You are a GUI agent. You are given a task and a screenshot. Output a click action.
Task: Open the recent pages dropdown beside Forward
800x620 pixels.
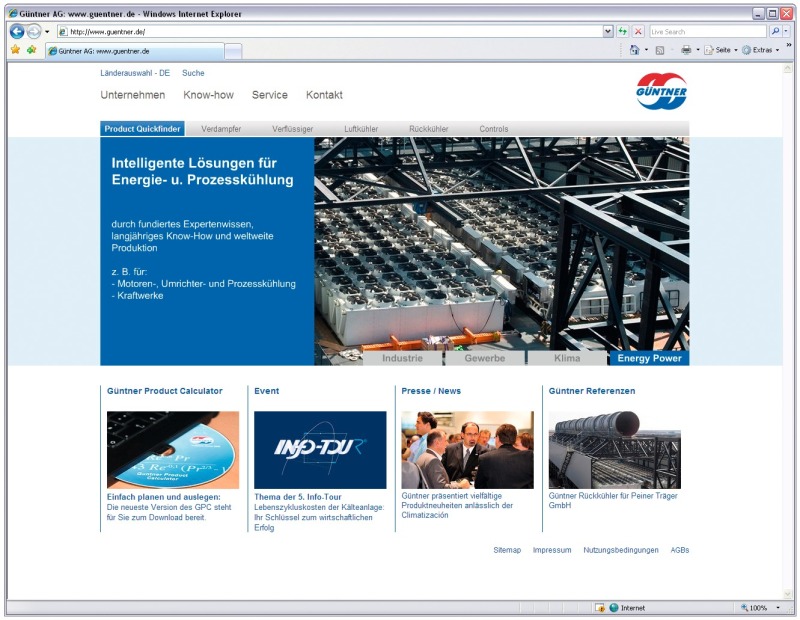click(47, 32)
